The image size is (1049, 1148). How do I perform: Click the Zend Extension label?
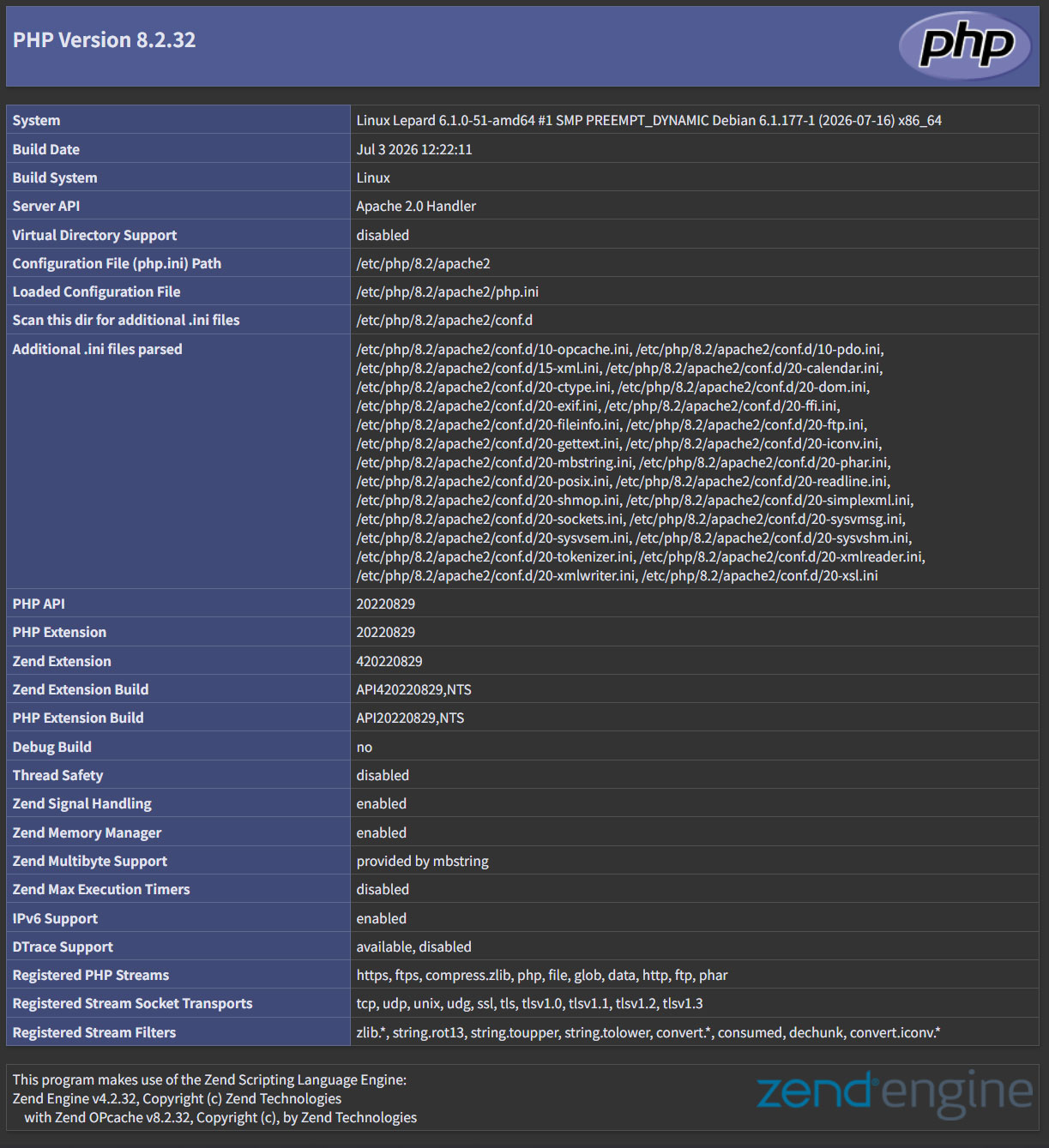(62, 661)
